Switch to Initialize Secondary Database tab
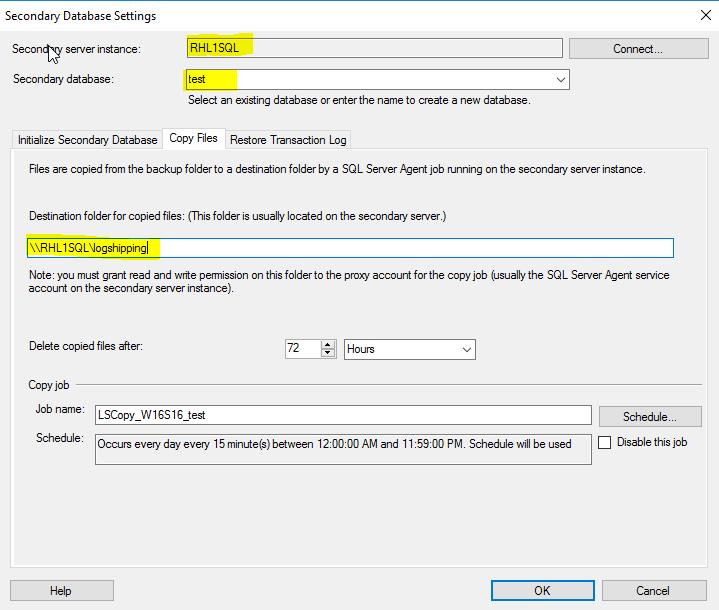719x610 pixels. [87, 140]
